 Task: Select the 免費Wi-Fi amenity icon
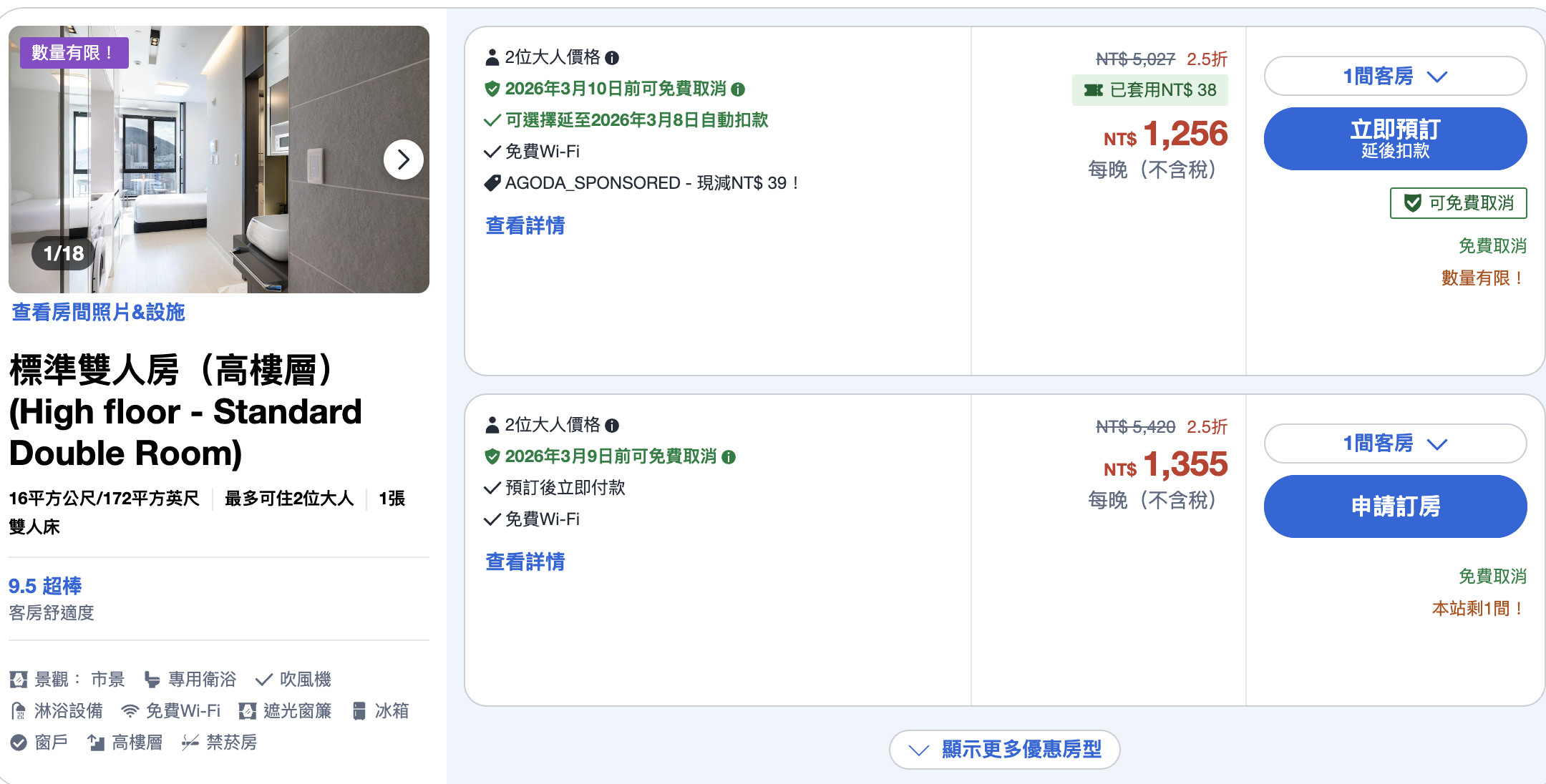click(x=130, y=710)
